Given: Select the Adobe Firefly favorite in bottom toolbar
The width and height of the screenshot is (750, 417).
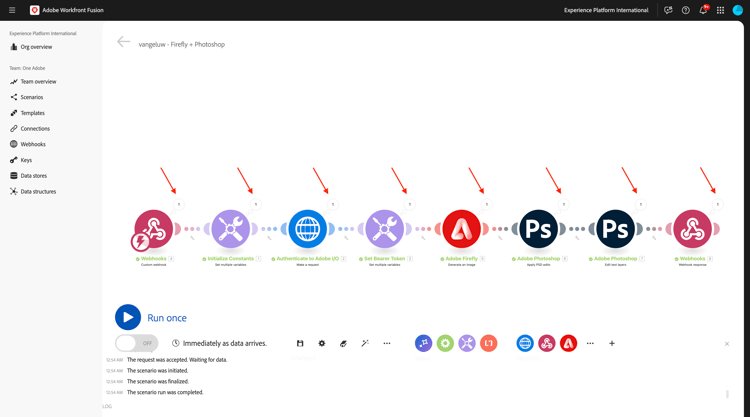Looking at the screenshot, I should [x=568, y=343].
